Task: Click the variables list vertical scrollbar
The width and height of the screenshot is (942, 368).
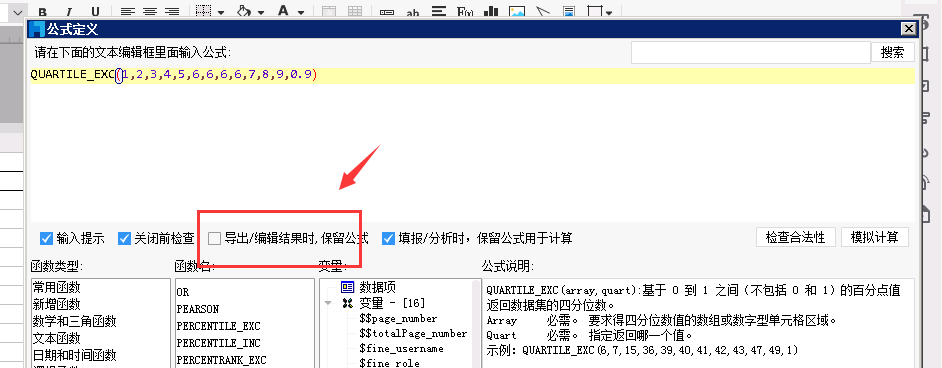Action: pyautogui.click(x=476, y=324)
